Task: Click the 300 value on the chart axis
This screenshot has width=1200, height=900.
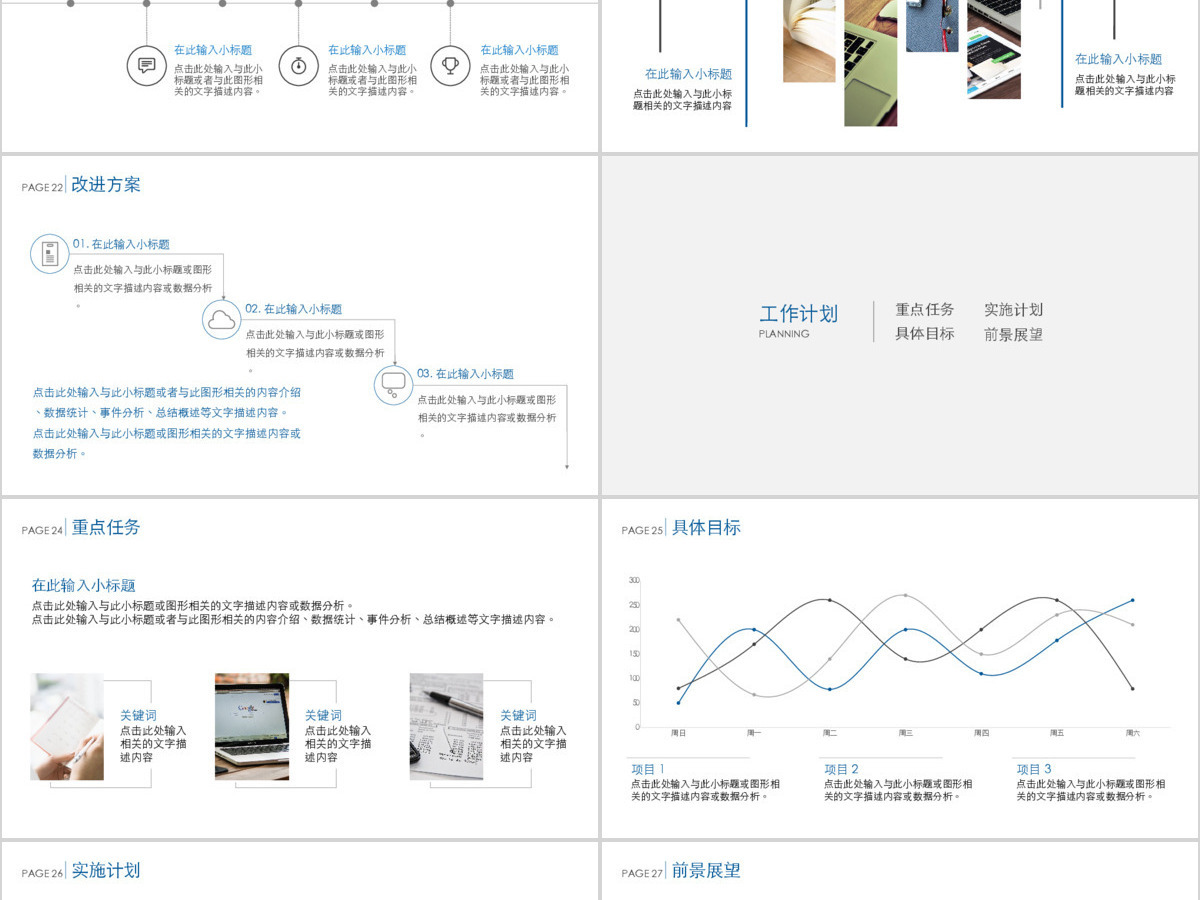Action: [634, 580]
